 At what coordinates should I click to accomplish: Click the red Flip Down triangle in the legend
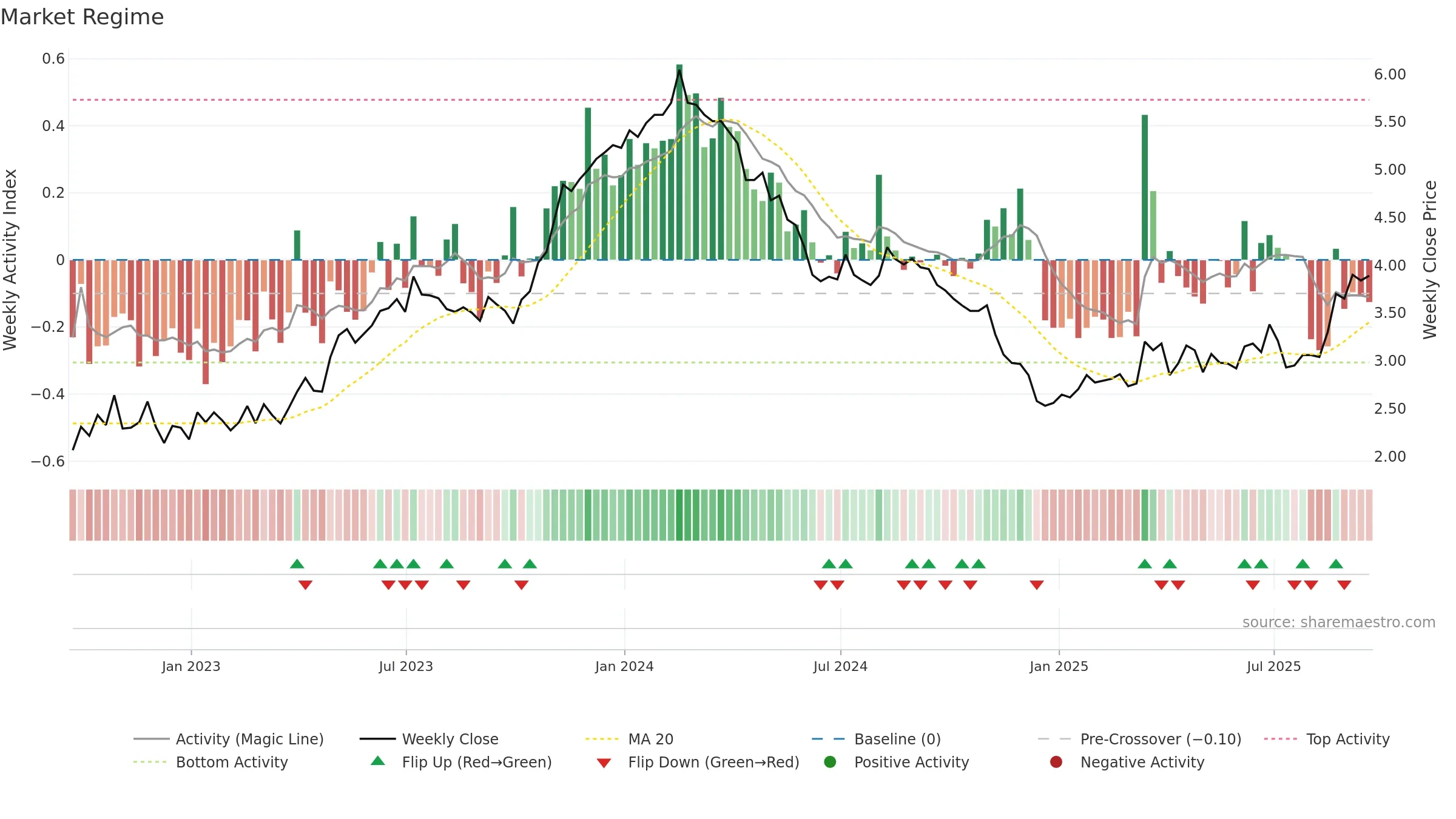(x=604, y=763)
